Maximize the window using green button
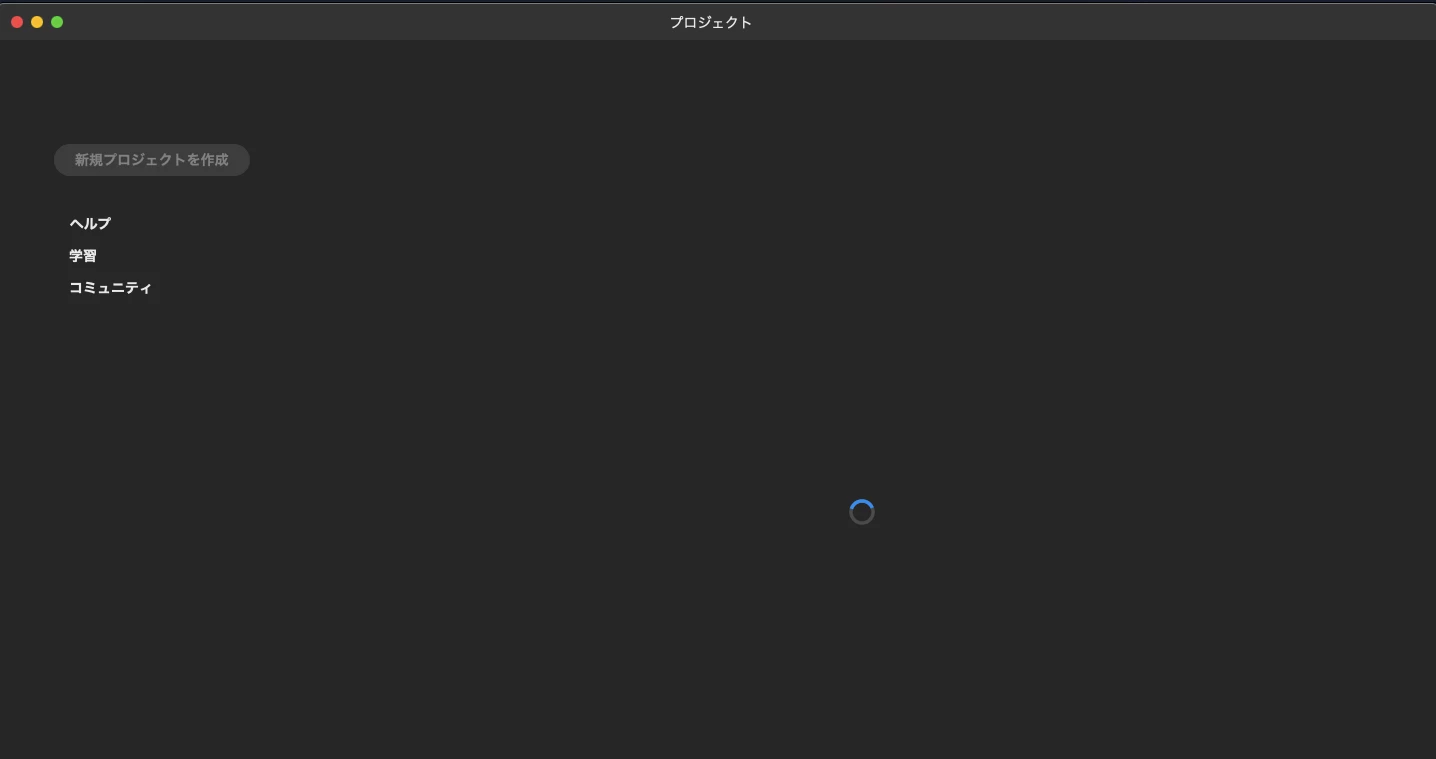The image size is (1436, 759). pos(57,22)
